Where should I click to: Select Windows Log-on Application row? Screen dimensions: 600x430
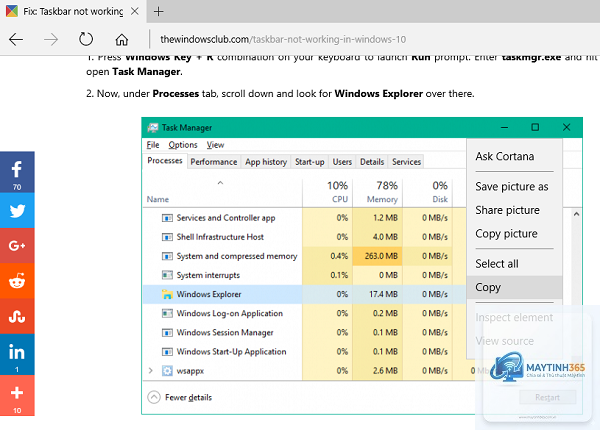(x=304, y=313)
